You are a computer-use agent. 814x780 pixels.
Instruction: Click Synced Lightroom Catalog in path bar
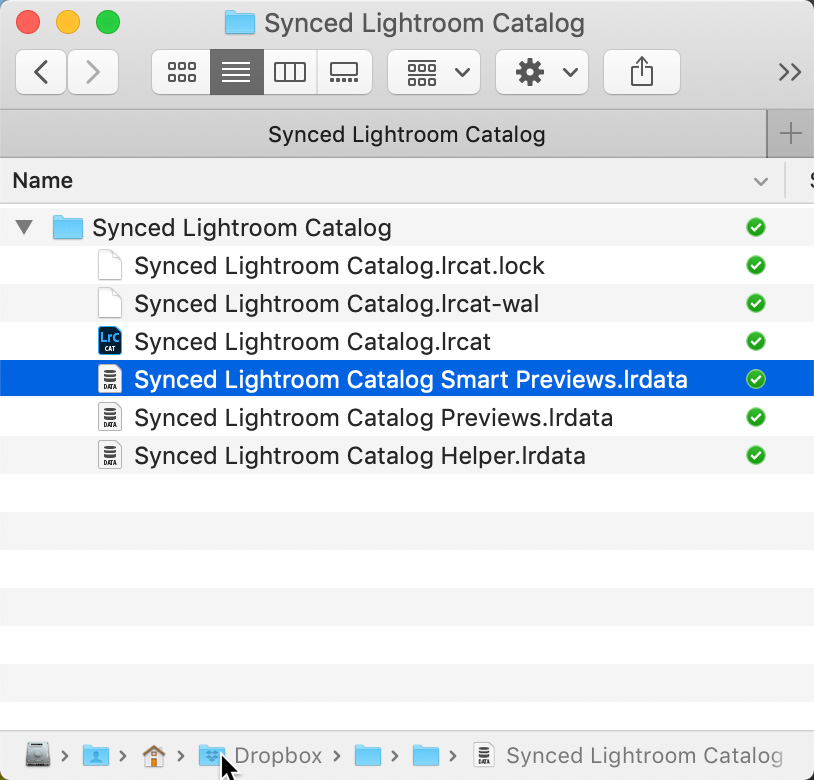point(628,756)
